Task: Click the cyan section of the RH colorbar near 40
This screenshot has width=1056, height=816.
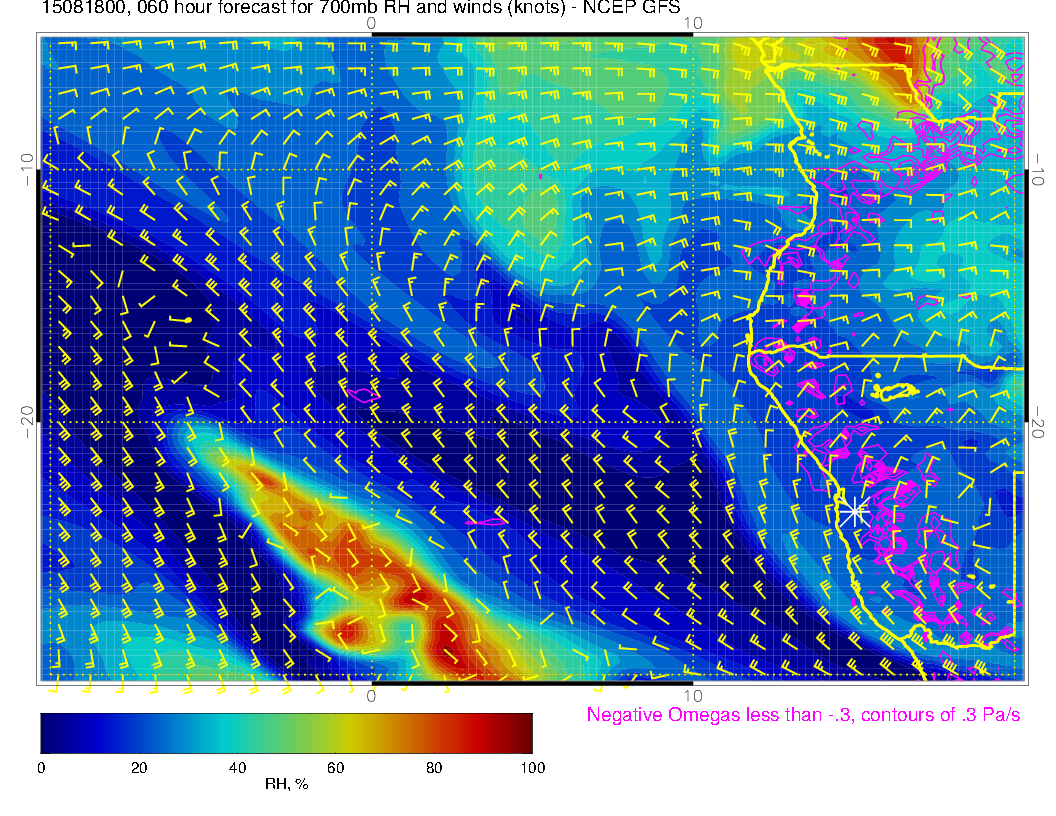Action: point(238,733)
